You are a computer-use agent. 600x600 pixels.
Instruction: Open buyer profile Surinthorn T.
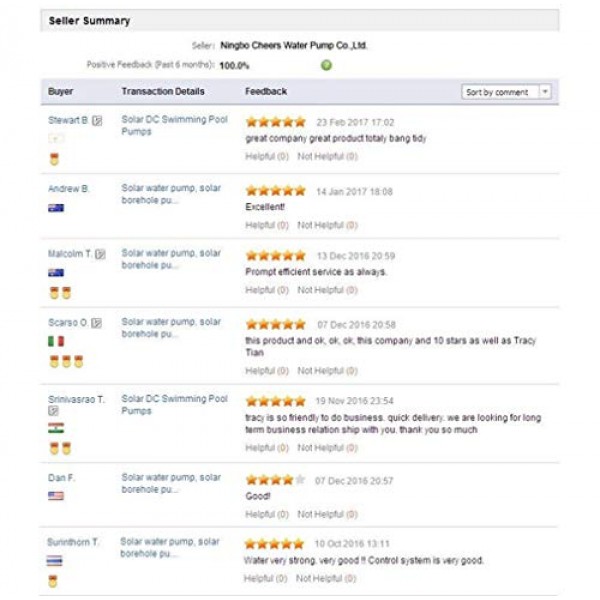click(x=73, y=542)
